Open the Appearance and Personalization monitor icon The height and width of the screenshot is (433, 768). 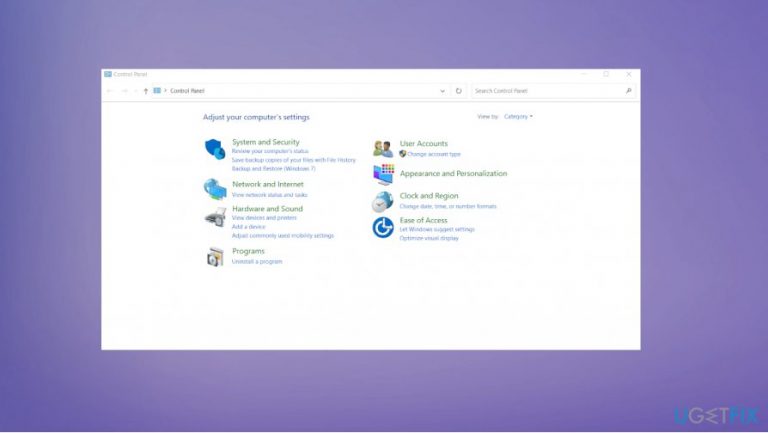[x=383, y=174]
